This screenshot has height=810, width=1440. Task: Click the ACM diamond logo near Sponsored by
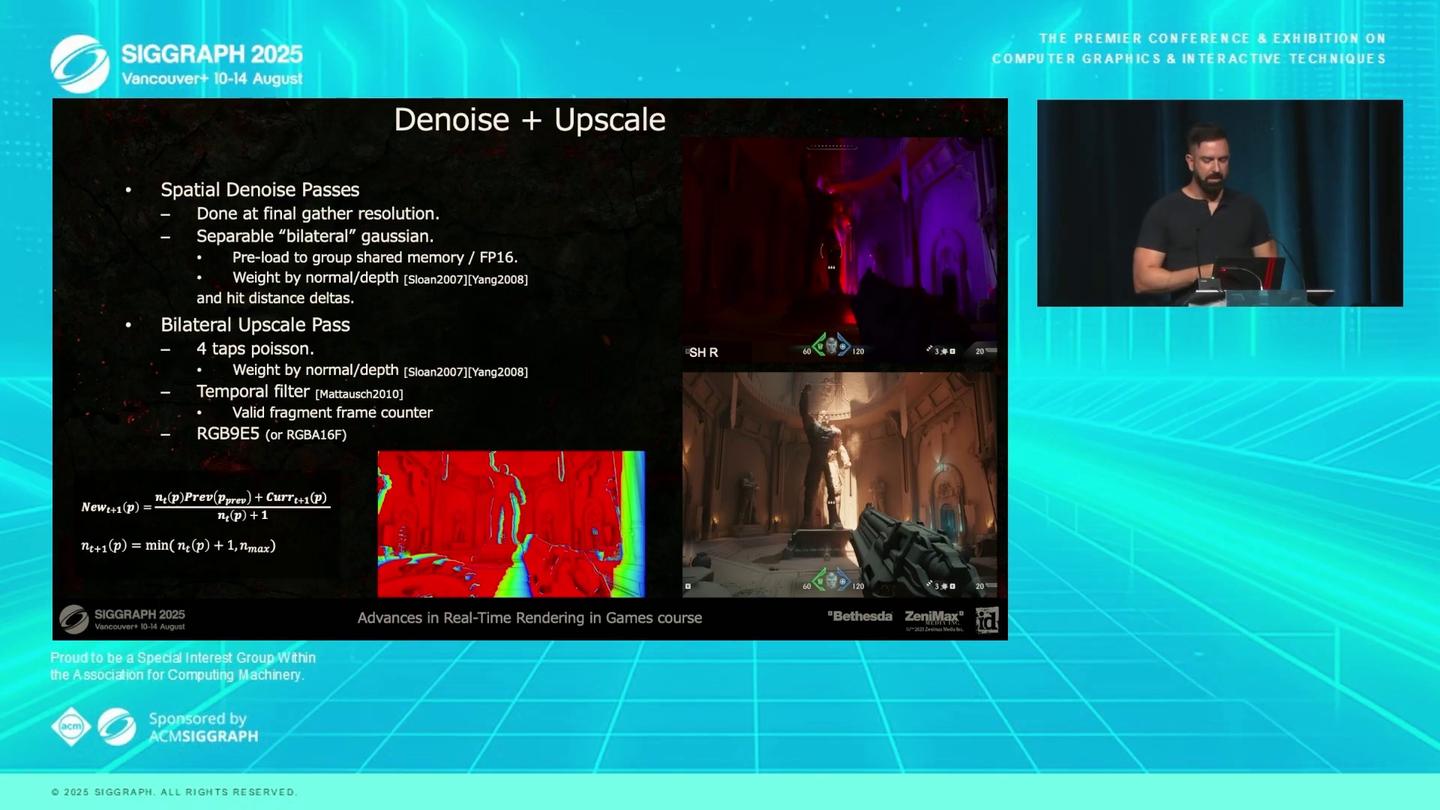click(x=71, y=727)
